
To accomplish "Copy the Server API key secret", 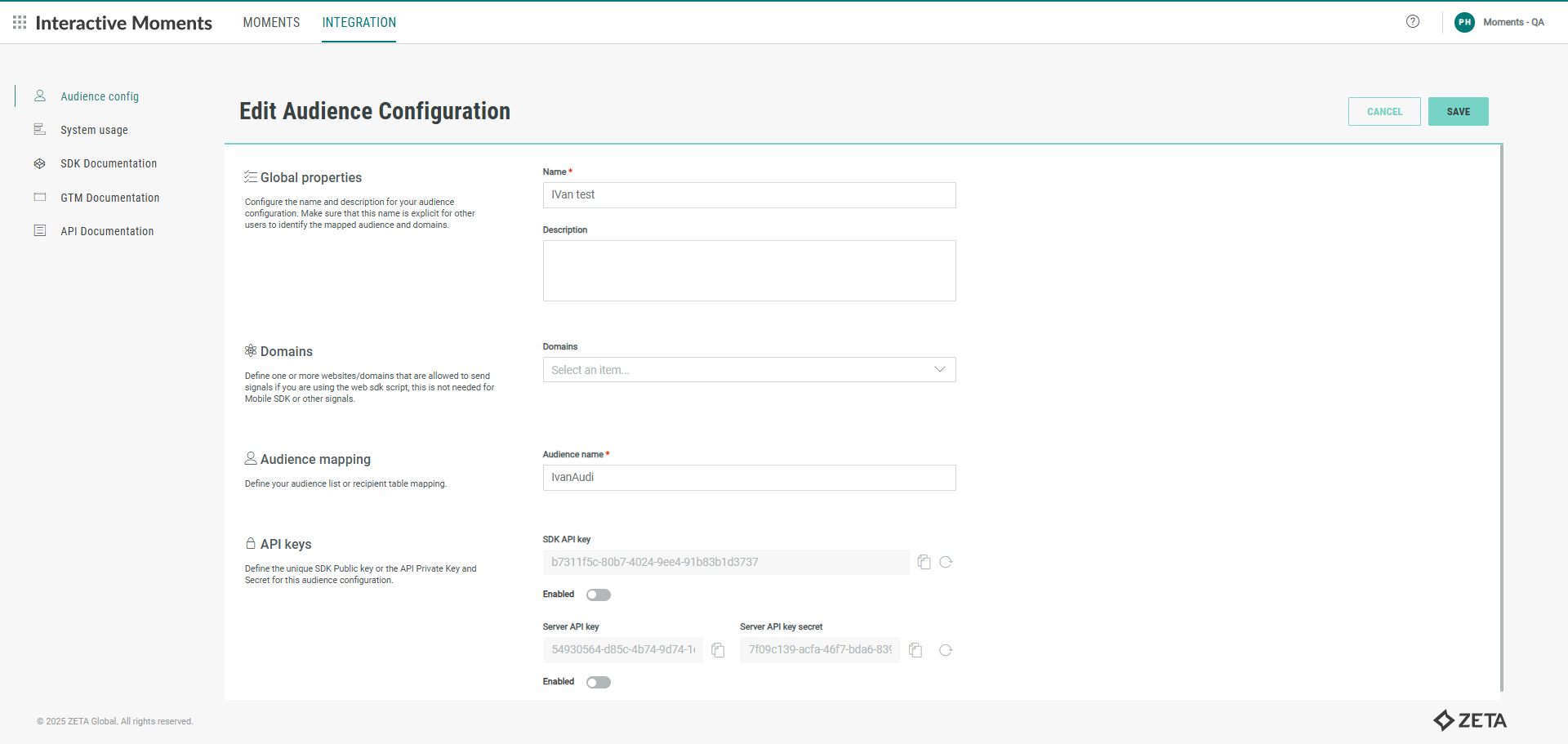I will click(x=915, y=650).
